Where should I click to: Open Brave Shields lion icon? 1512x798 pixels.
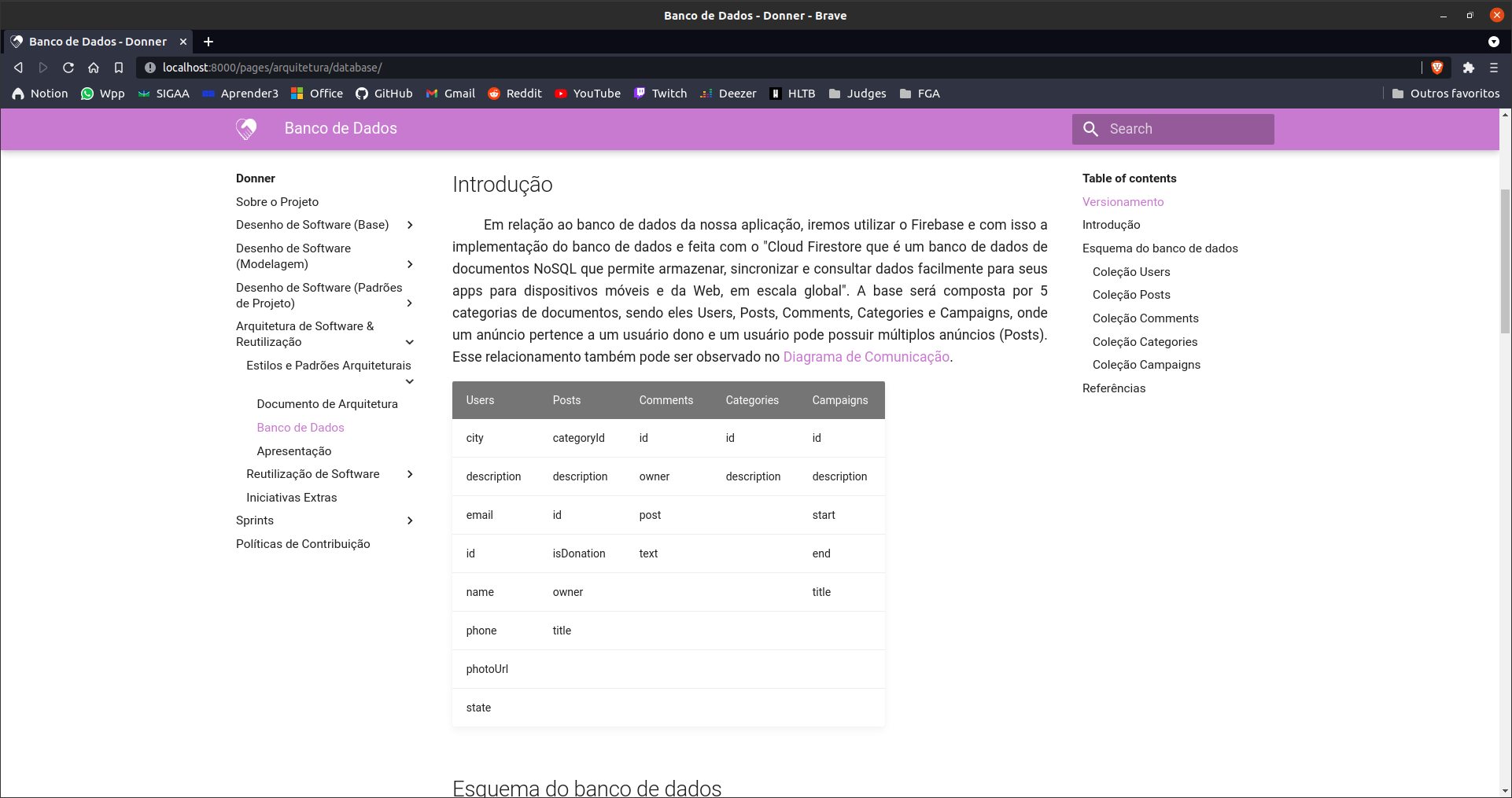[1437, 68]
